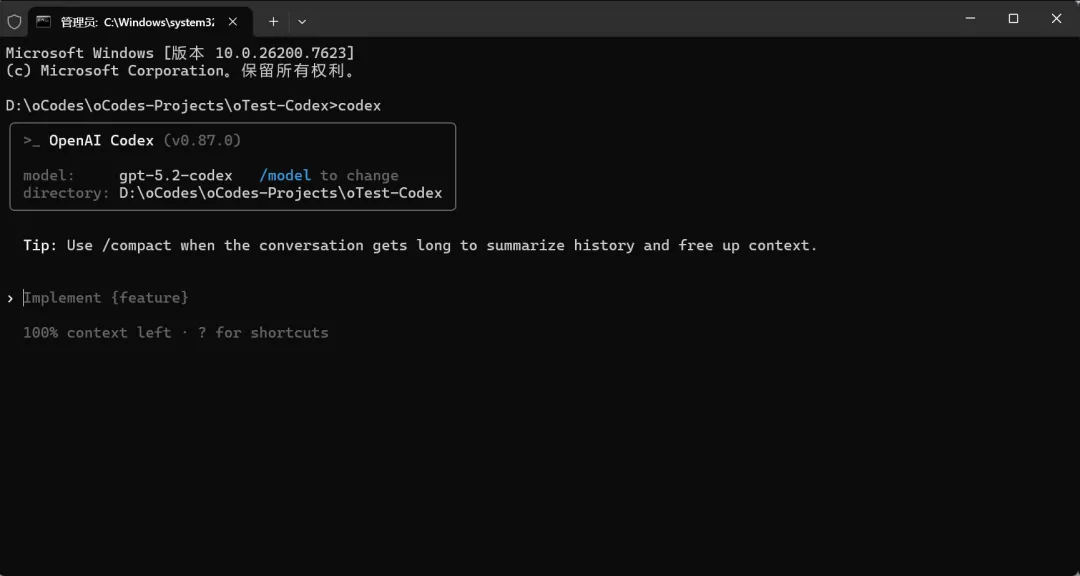Close the terminal window
Image resolution: width=1080 pixels, height=576 pixels.
1057,18
